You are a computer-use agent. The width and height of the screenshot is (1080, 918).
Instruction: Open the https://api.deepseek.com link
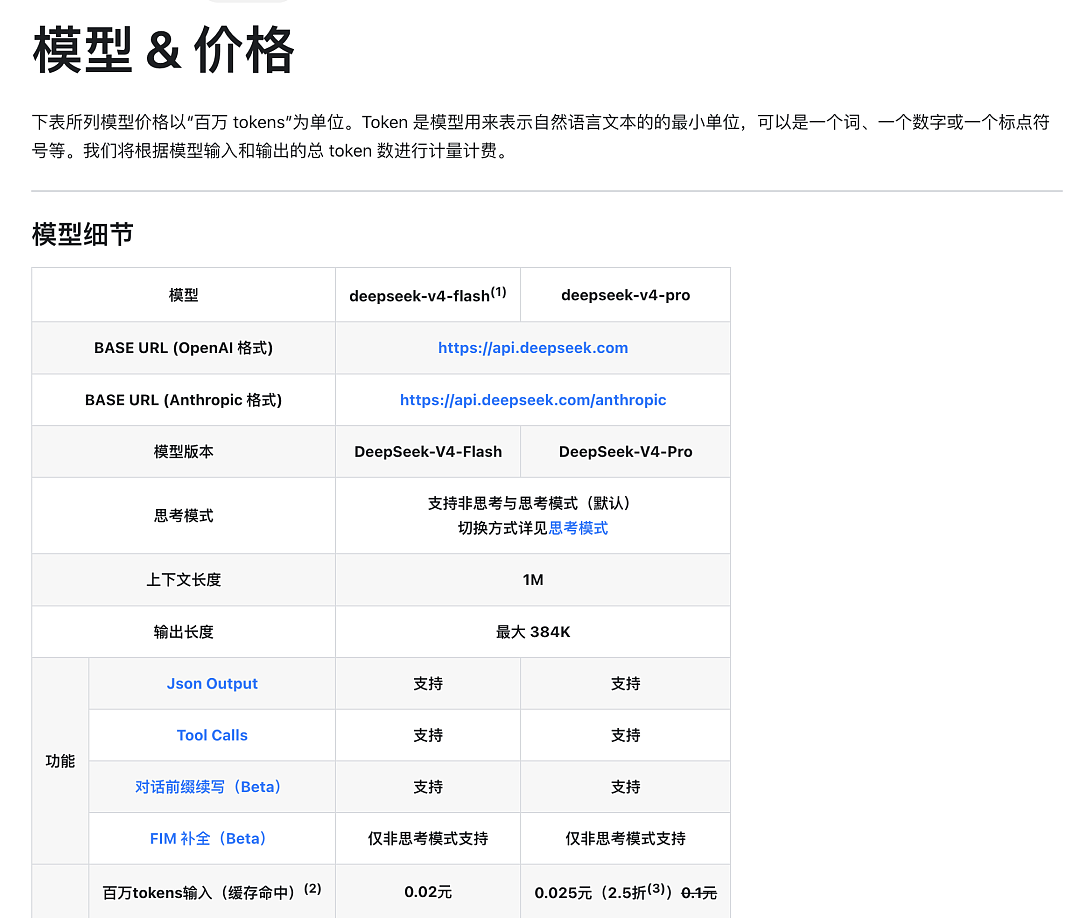click(532, 348)
